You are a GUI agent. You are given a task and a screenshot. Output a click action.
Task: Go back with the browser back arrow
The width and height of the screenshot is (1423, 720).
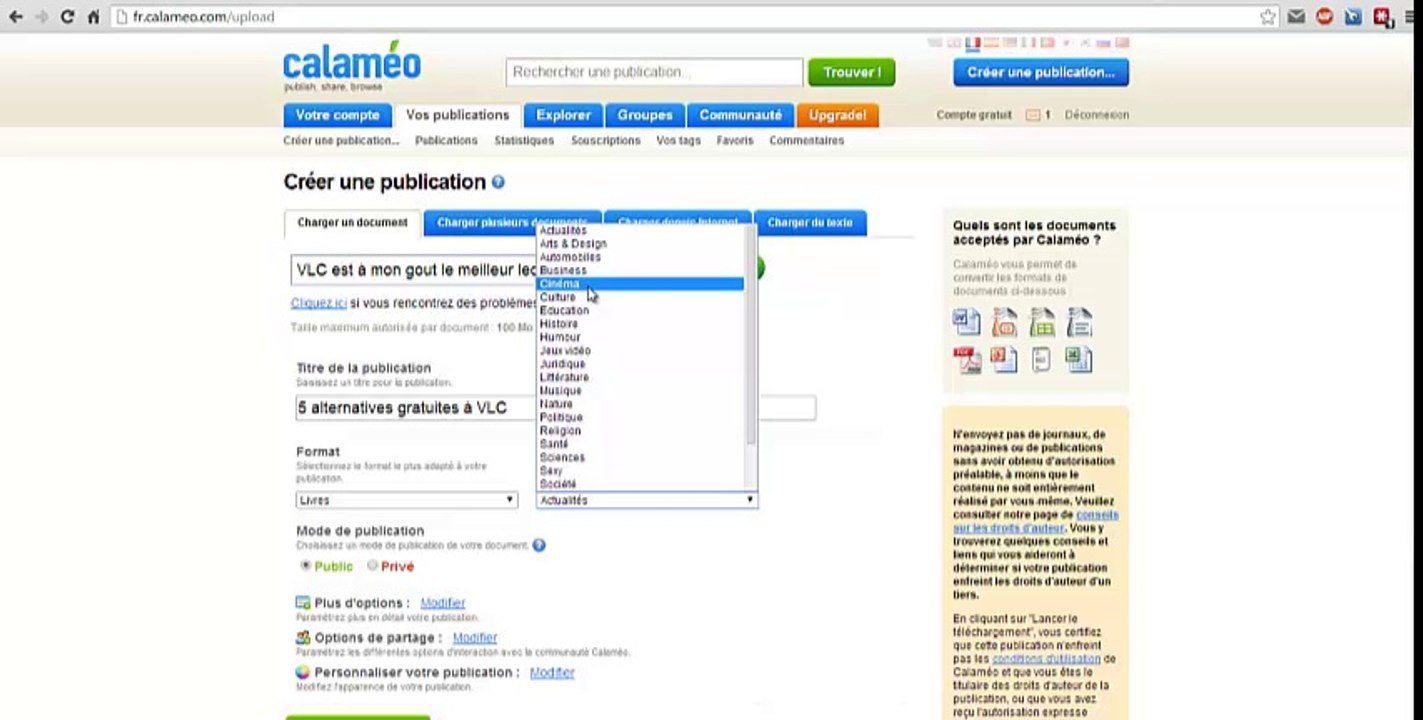coord(15,17)
